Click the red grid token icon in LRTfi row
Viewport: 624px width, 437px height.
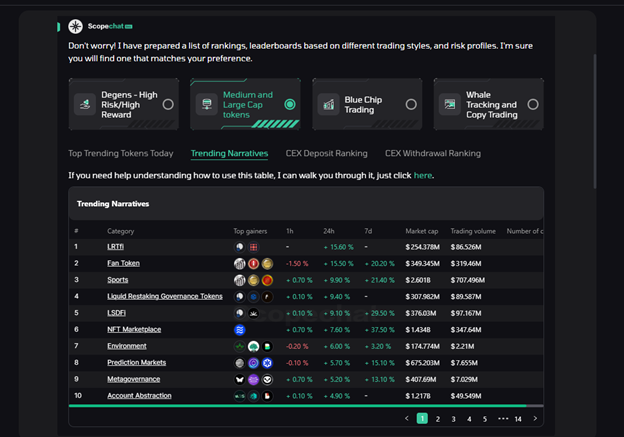[x=253, y=247]
